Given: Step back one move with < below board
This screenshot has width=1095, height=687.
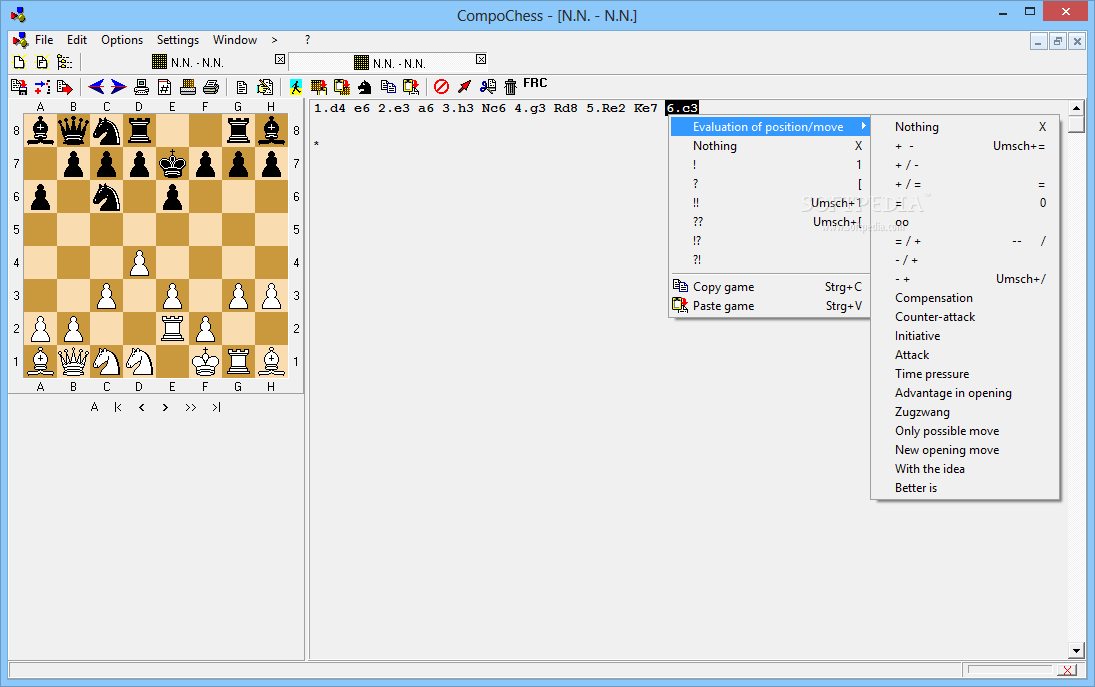Looking at the screenshot, I should click(142, 407).
